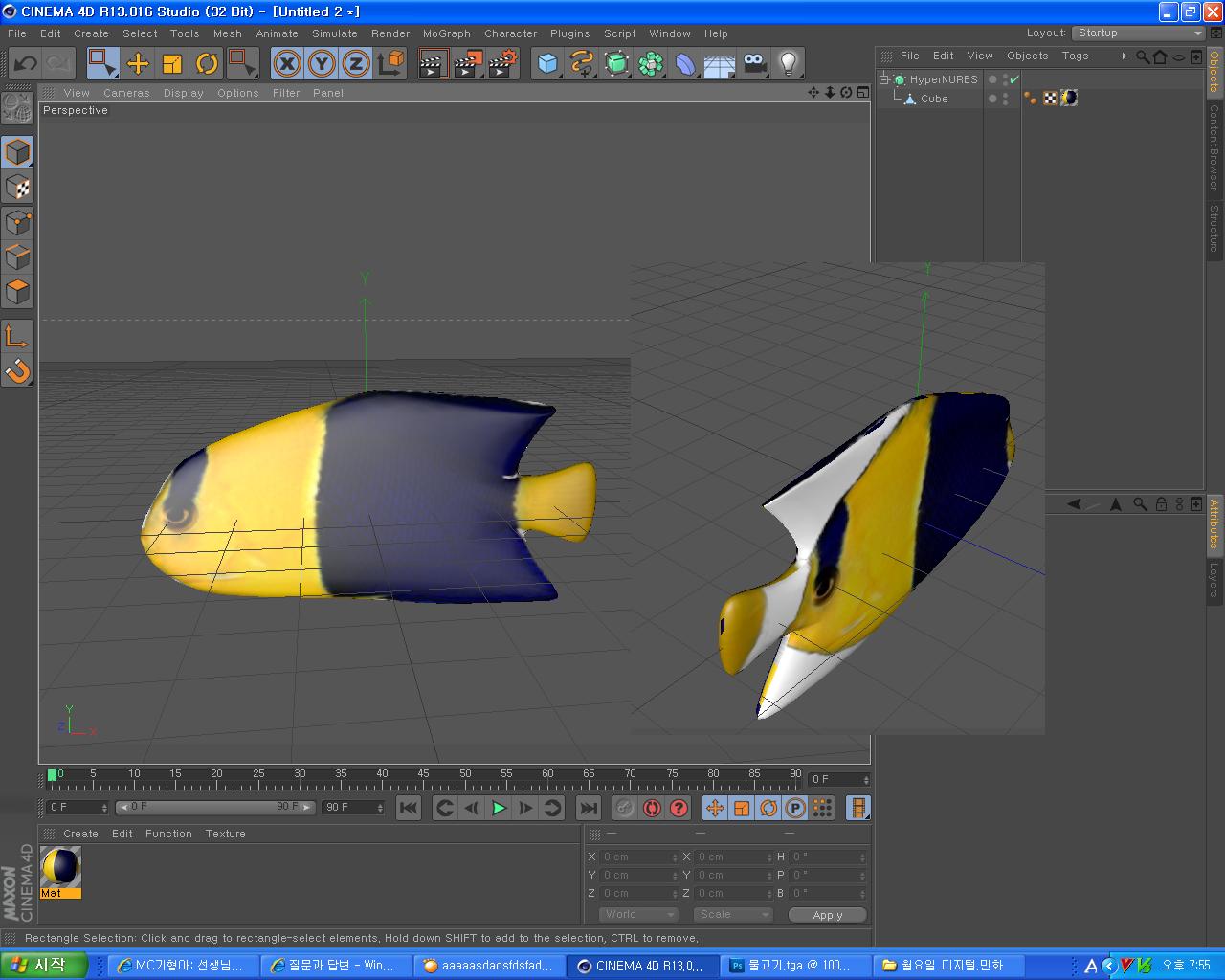Switch to Model mode in left palette

click(x=18, y=152)
